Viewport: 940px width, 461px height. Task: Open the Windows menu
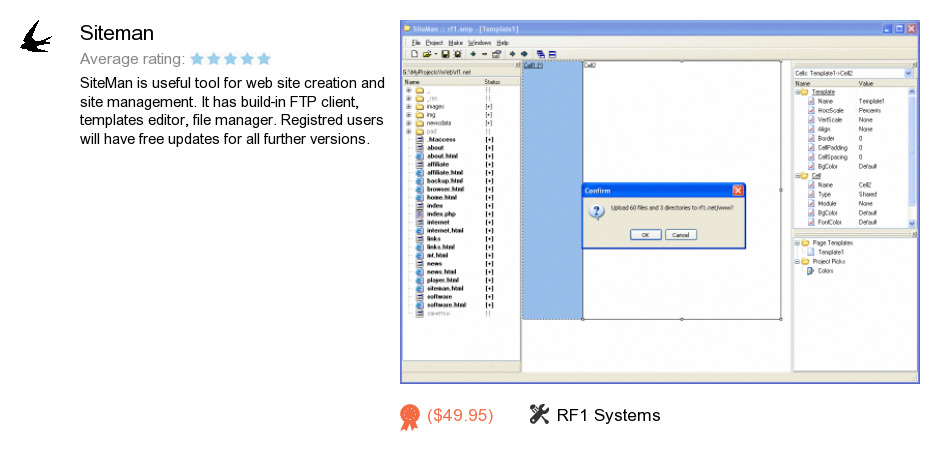click(480, 43)
